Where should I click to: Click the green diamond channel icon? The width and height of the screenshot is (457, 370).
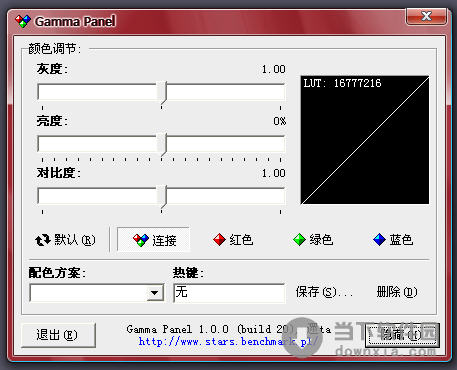point(299,240)
